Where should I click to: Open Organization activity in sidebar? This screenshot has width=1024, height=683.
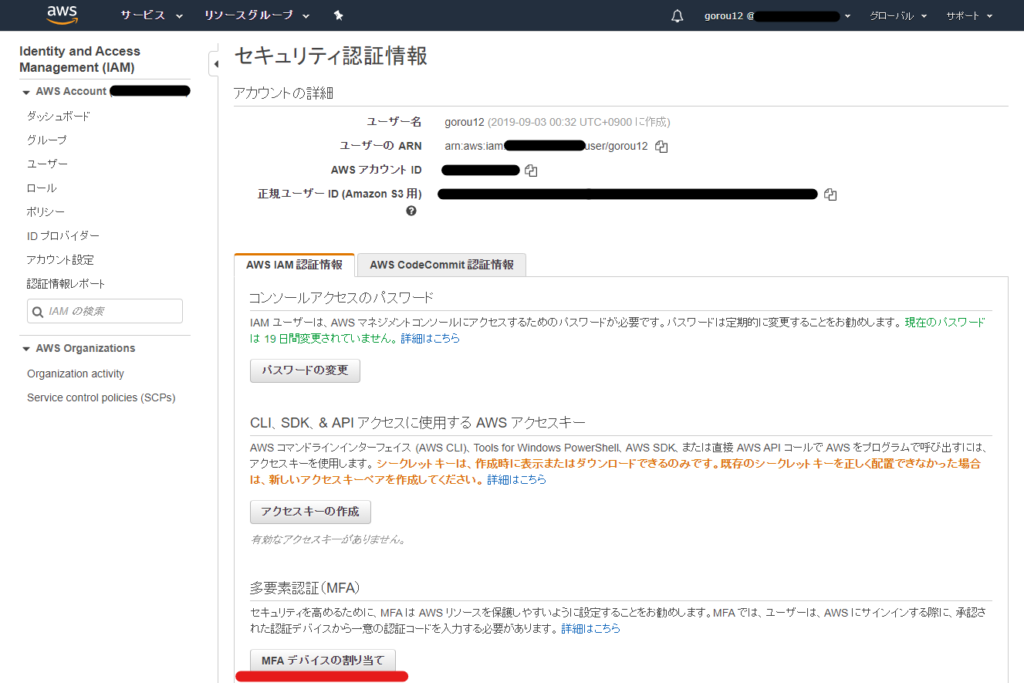tap(75, 373)
